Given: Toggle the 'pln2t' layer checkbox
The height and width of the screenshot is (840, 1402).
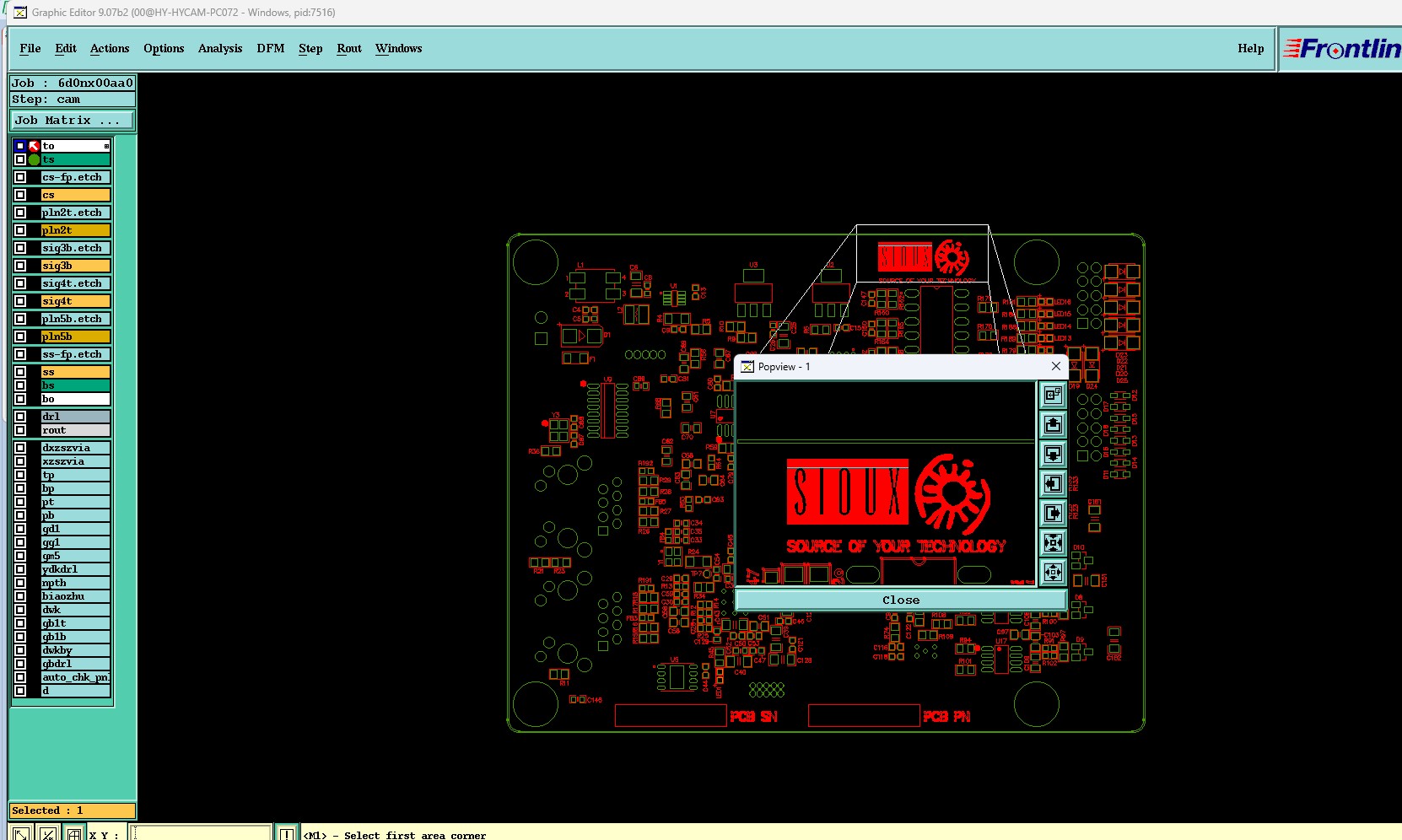Looking at the screenshot, I should pos(20,230).
